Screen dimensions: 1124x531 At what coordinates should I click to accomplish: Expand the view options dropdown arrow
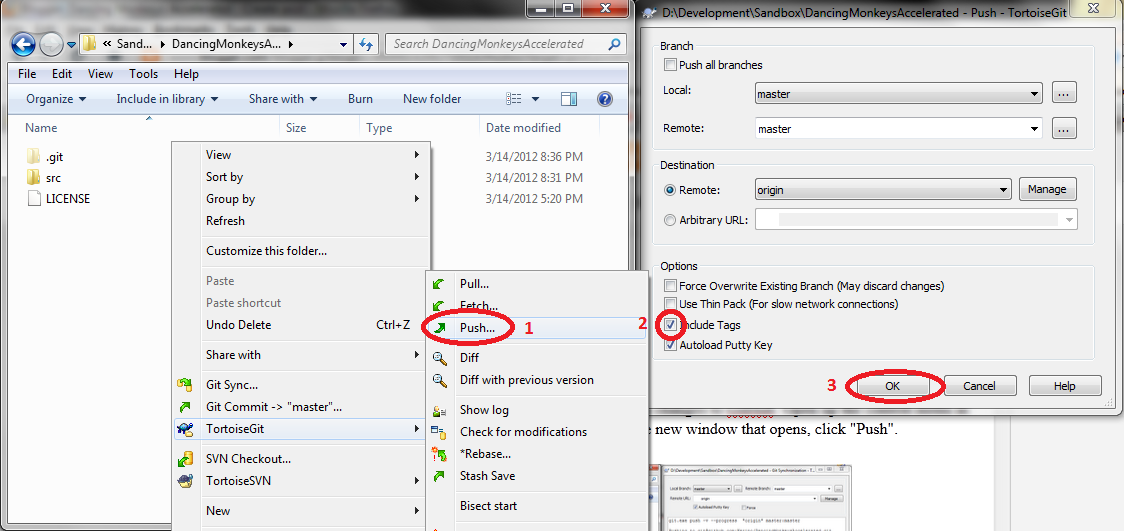click(x=535, y=99)
